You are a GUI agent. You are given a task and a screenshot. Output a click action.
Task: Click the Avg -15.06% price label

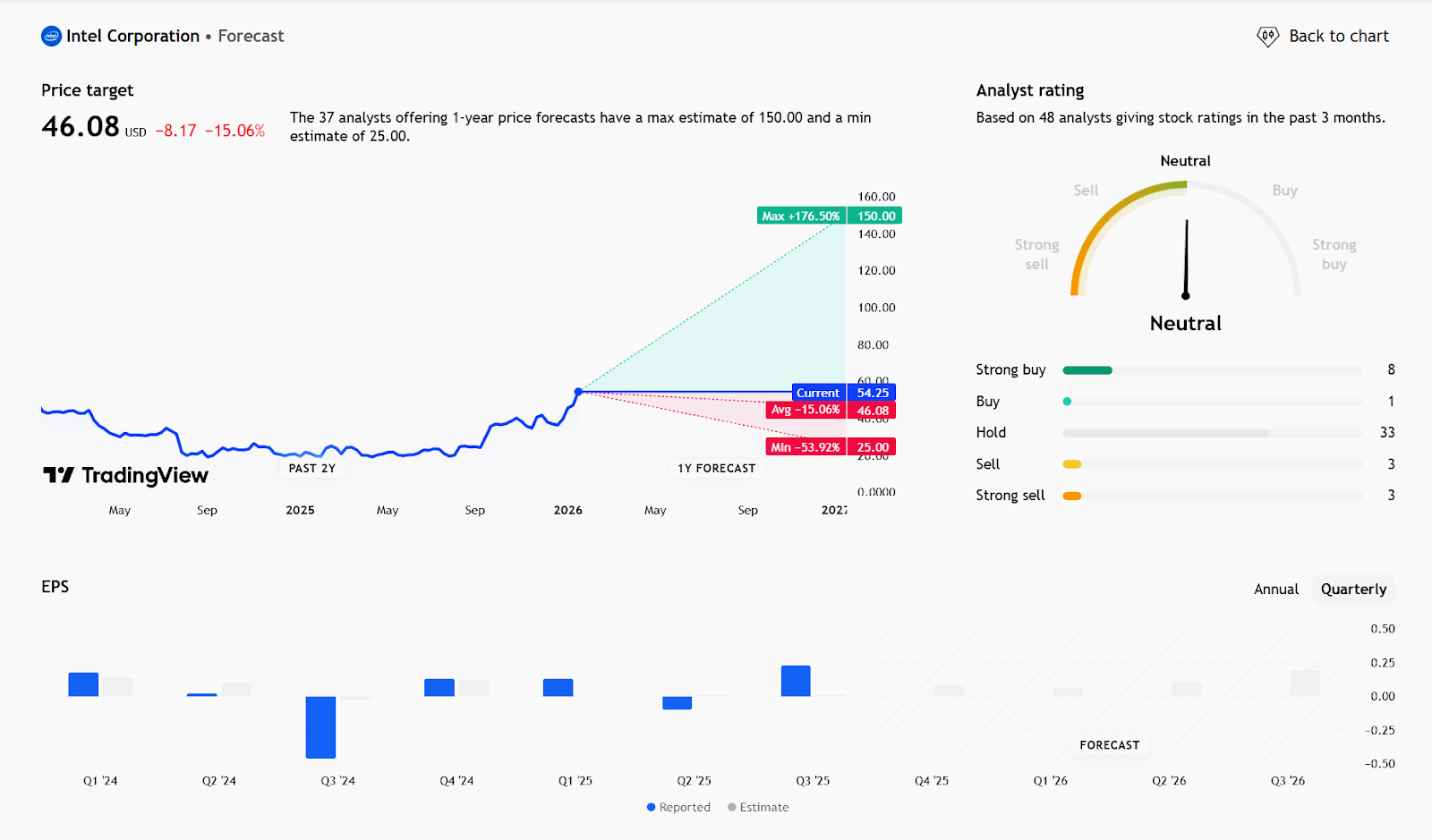[x=805, y=410]
